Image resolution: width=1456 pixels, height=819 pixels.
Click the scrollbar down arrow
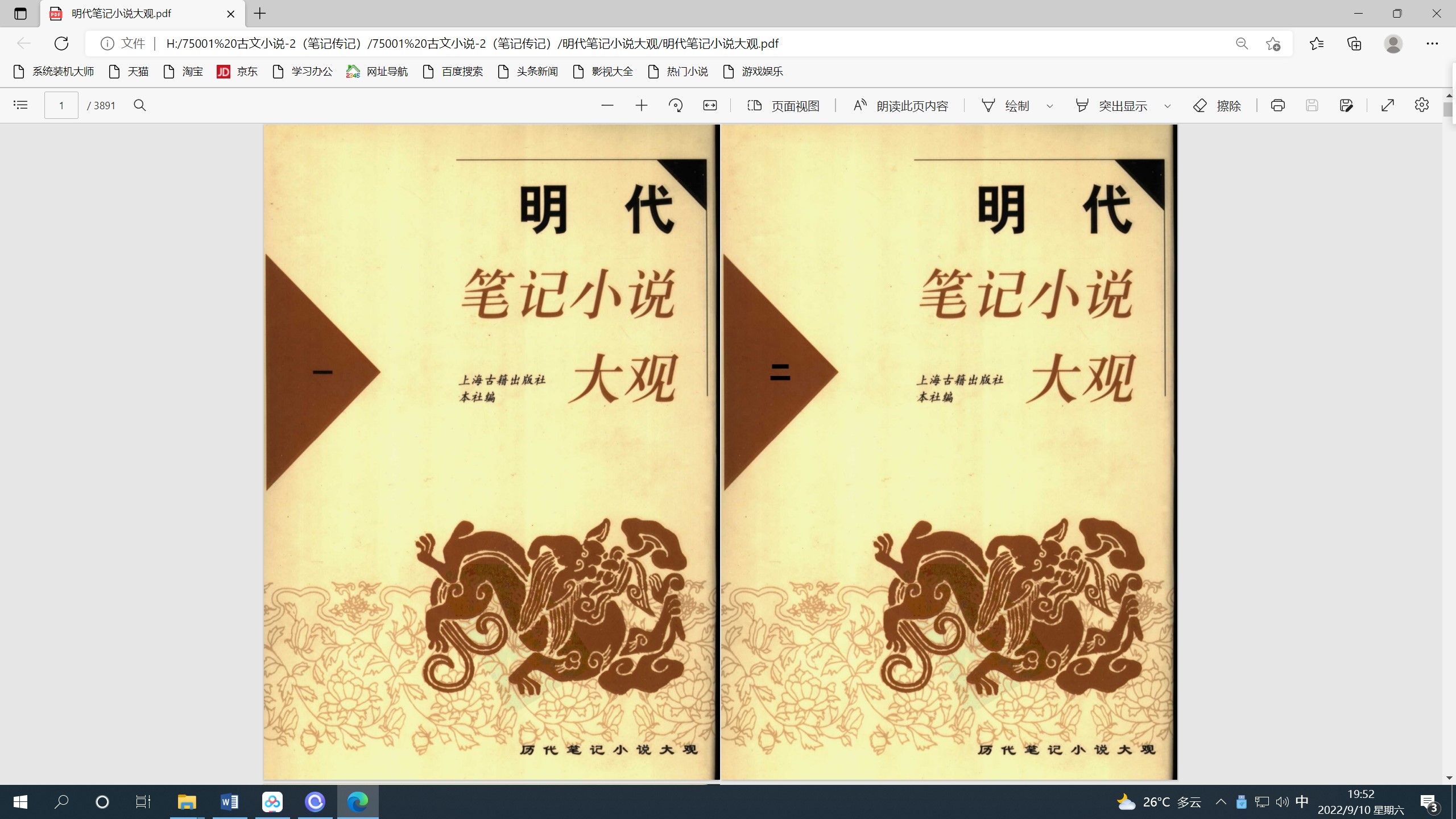pos(1449,778)
